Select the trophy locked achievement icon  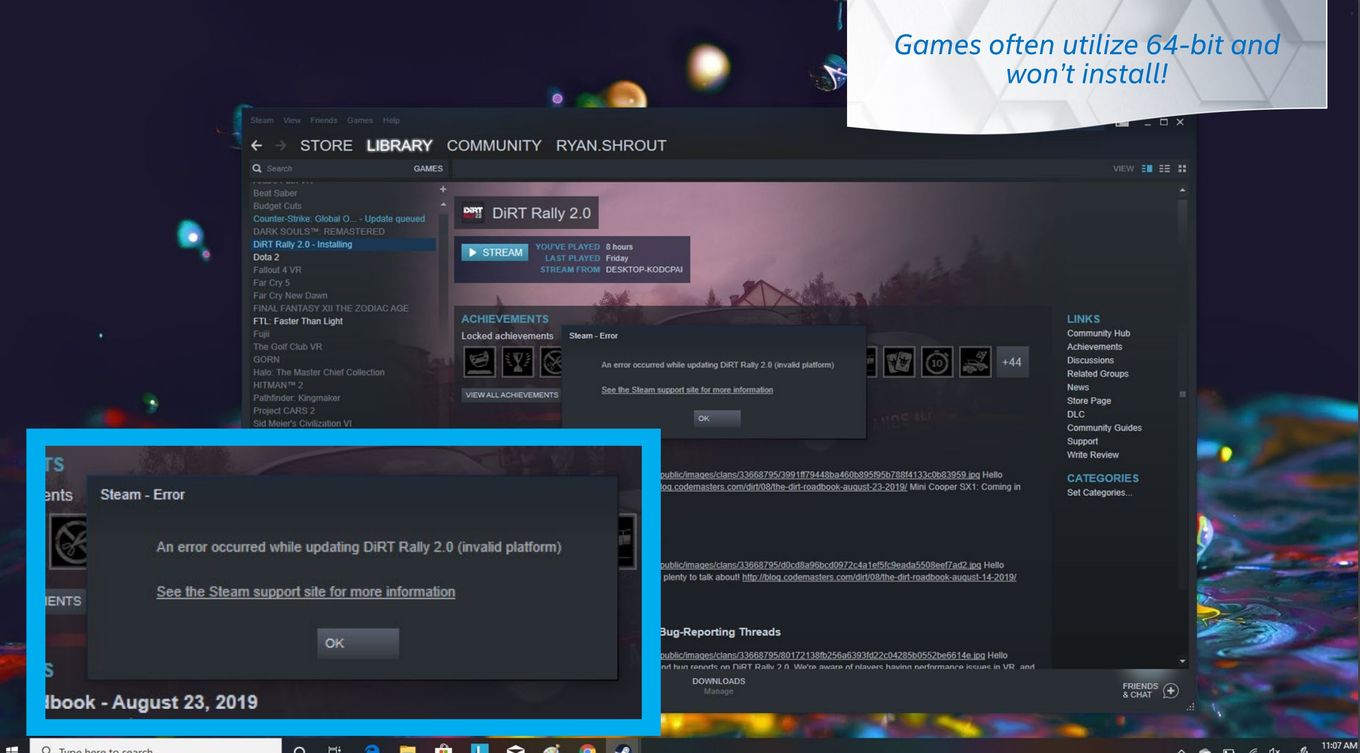[x=518, y=361]
